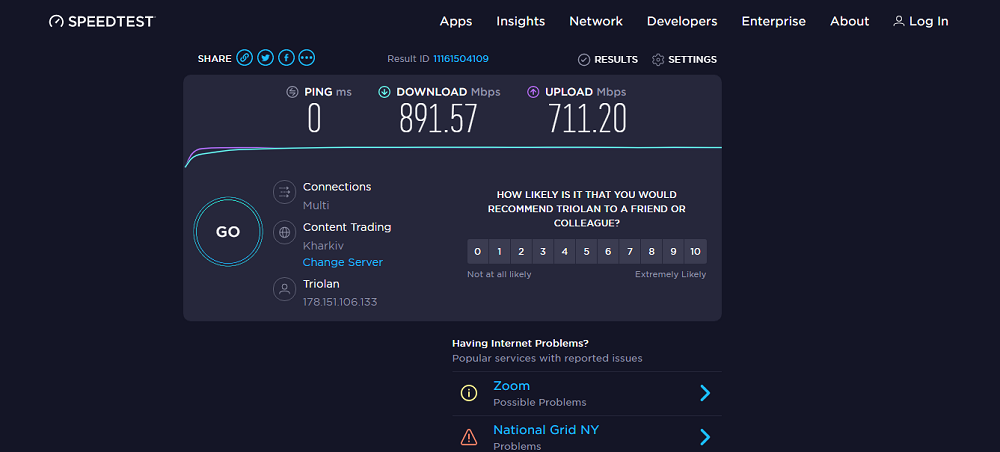The image size is (1000, 452).
Task: Select rating 10 in the survey
Action: (x=695, y=251)
